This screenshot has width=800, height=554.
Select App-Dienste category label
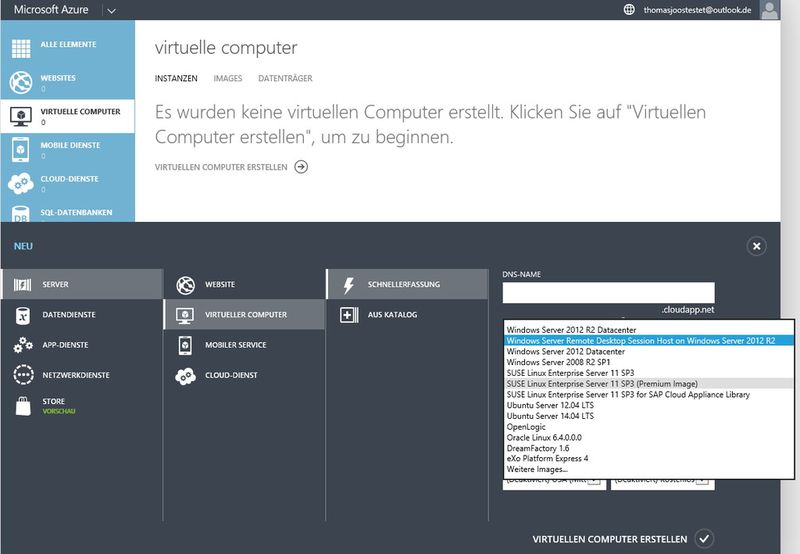(65, 345)
